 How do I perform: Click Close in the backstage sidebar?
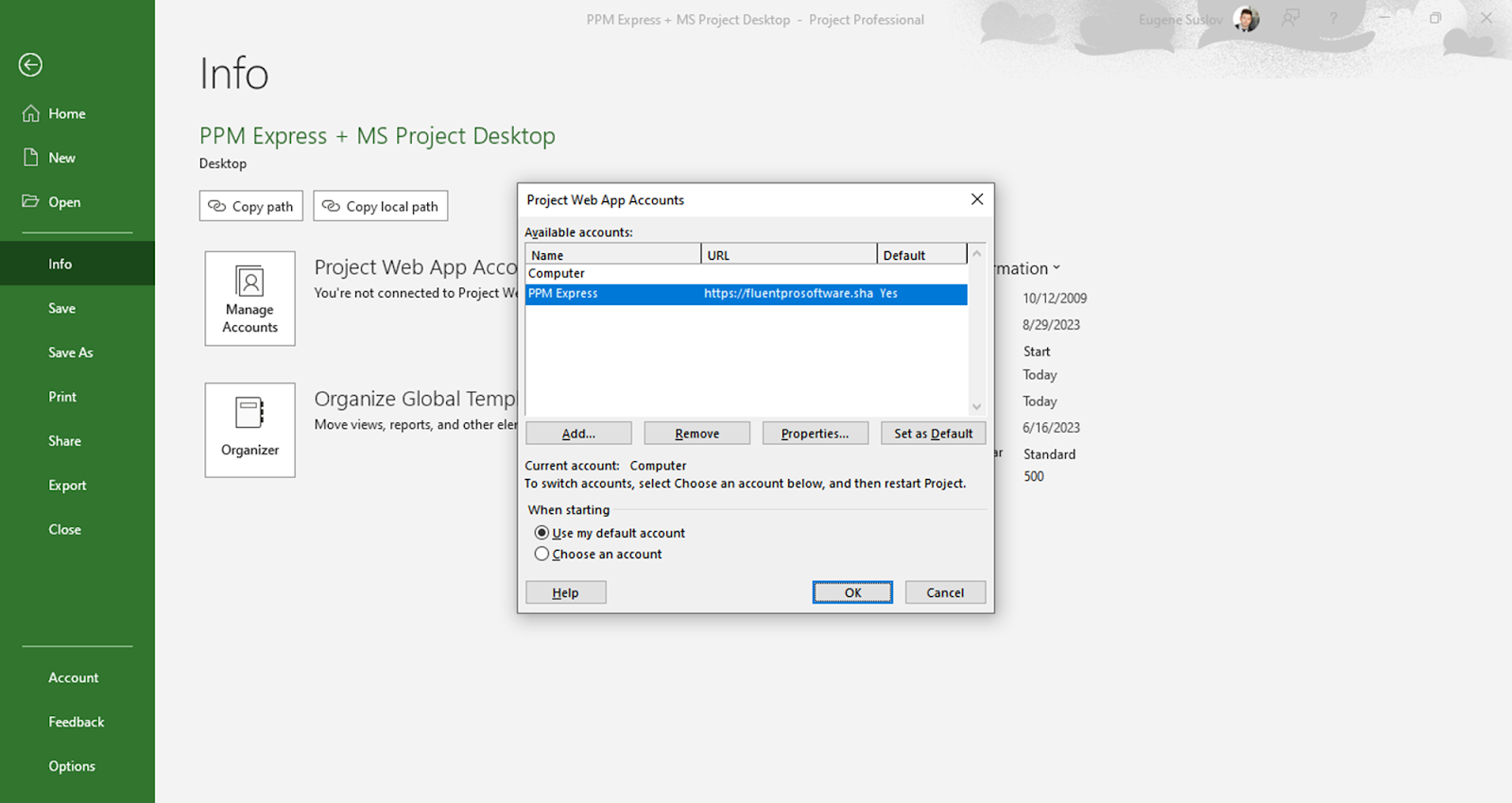(x=77, y=529)
